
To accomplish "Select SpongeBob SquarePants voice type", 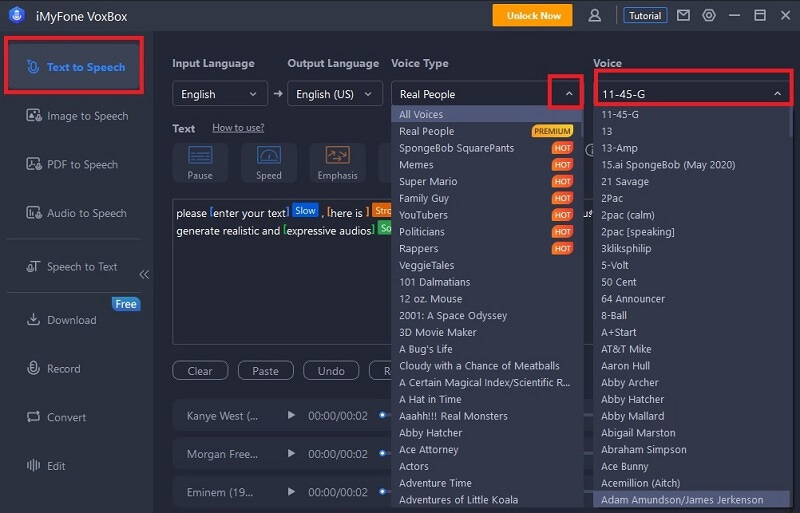I will pos(486,148).
